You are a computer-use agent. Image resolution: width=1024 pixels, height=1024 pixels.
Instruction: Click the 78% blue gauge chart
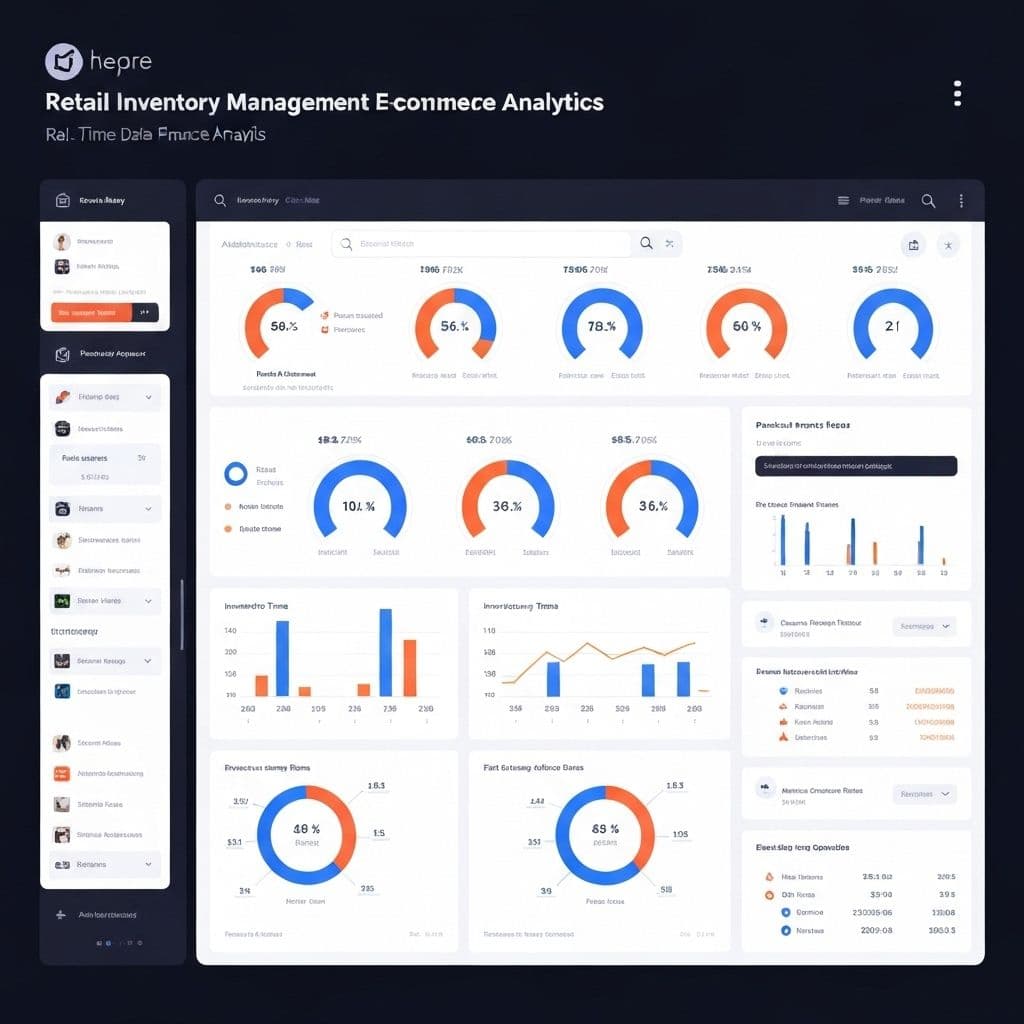[x=602, y=326]
